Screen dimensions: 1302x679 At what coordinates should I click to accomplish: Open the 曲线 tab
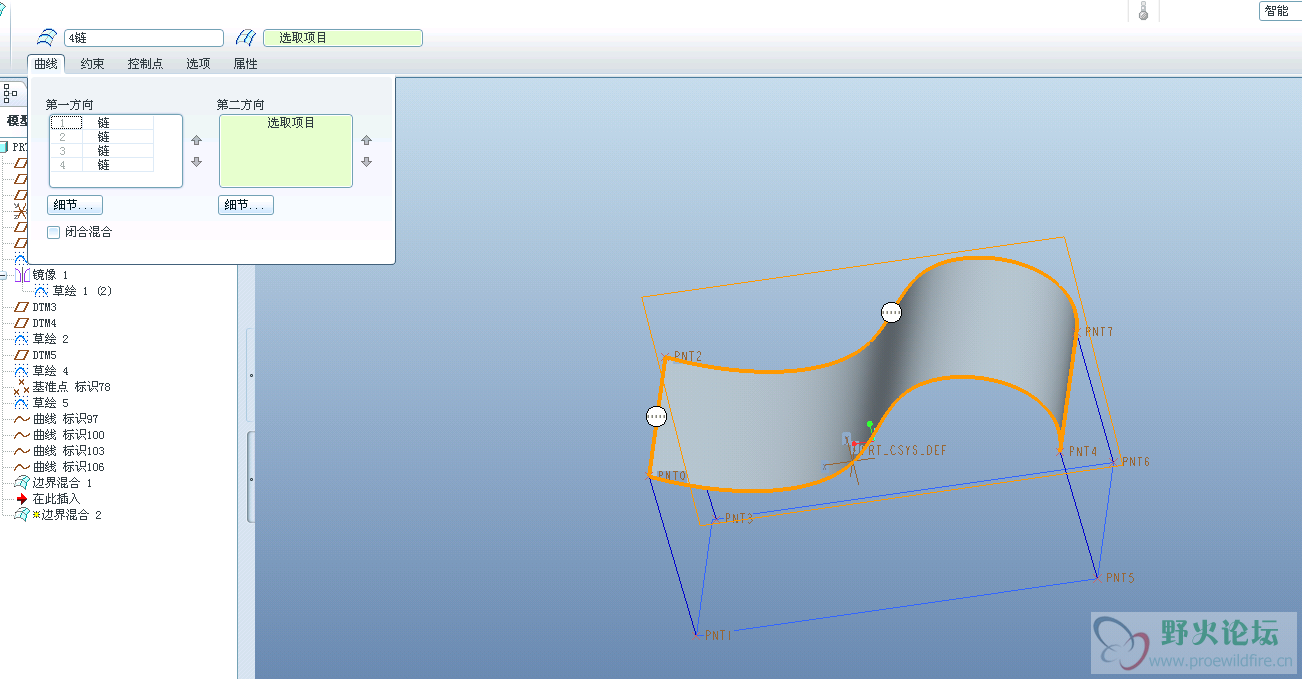[x=46, y=63]
